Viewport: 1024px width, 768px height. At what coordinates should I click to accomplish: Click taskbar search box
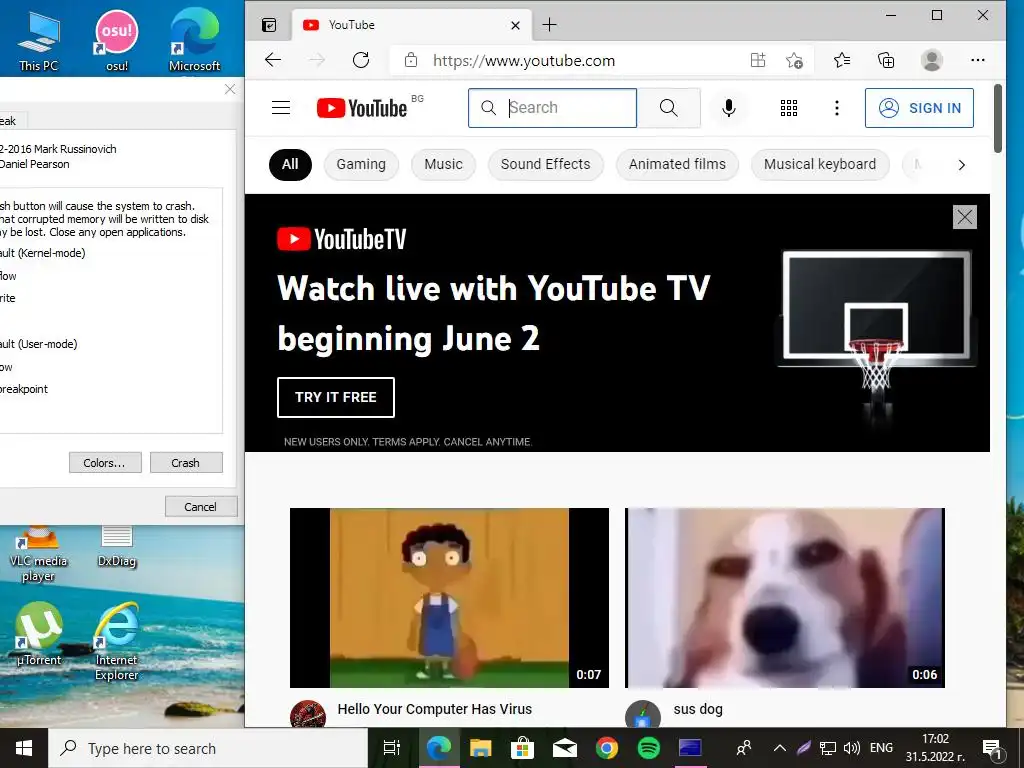click(x=208, y=748)
